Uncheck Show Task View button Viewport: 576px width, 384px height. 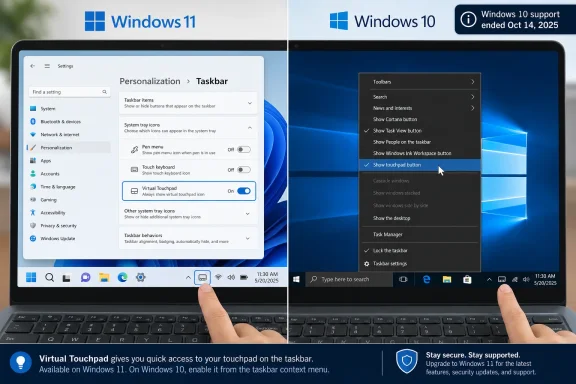(420, 130)
